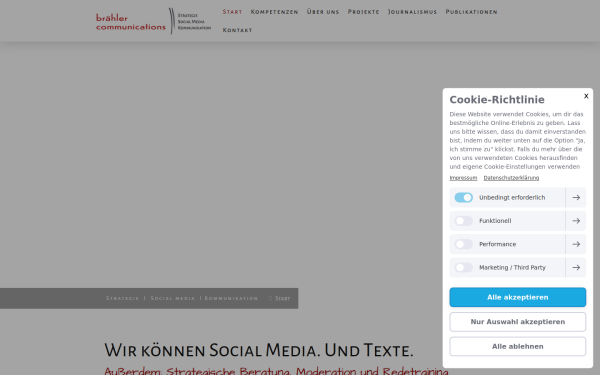The width and height of the screenshot is (600, 375).
Task: Click the red subtitle Außerdem: Strategische Beratung
Action: pyautogui.click(x=276, y=370)
